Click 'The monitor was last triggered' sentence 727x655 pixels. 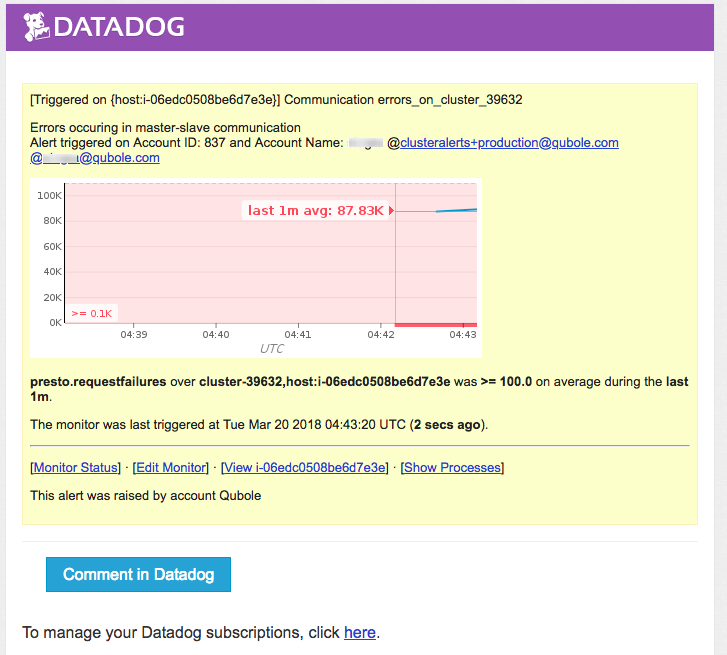(259, 425)
